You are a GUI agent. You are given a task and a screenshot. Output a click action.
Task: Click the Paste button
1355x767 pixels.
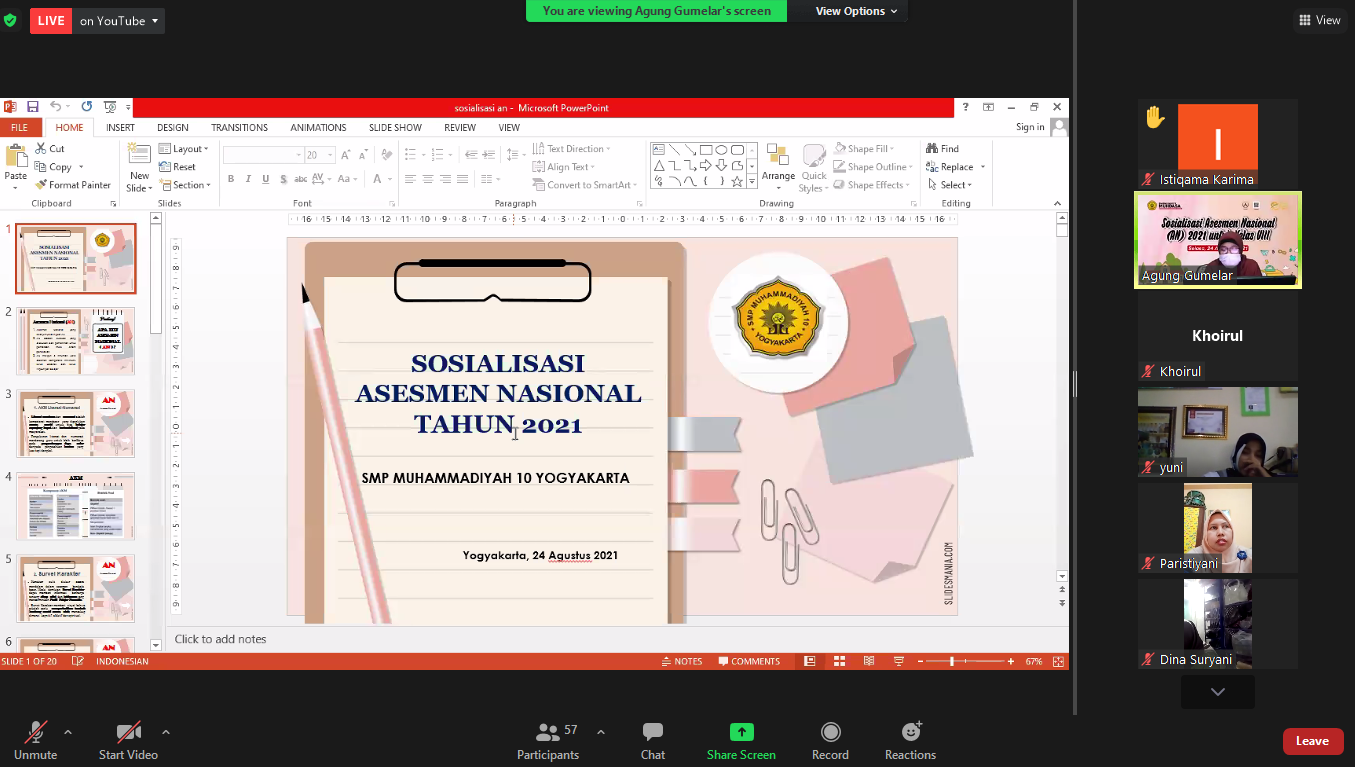pyautogui.click(x=16, y=167)
